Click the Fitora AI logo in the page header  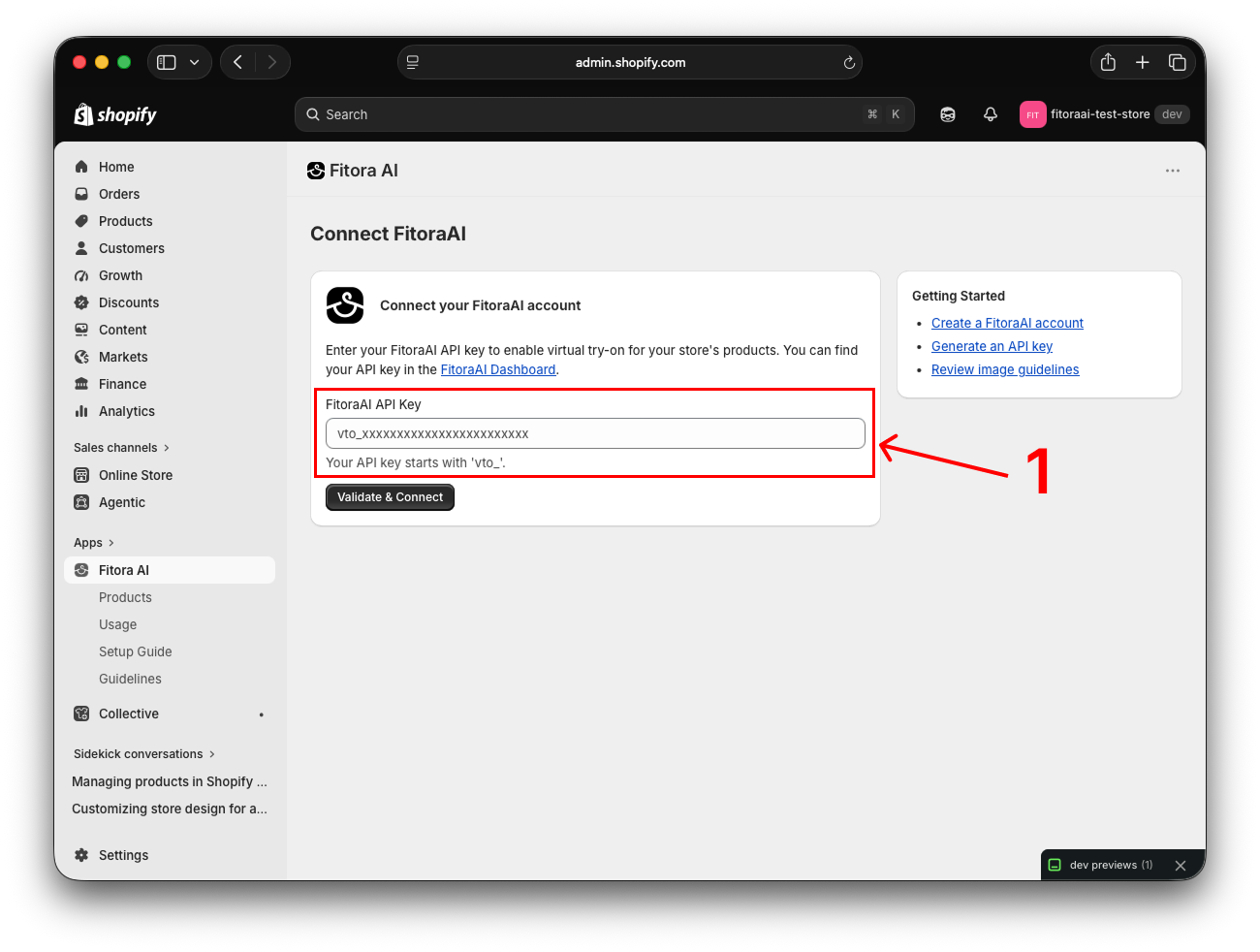[x=316, y=171]
